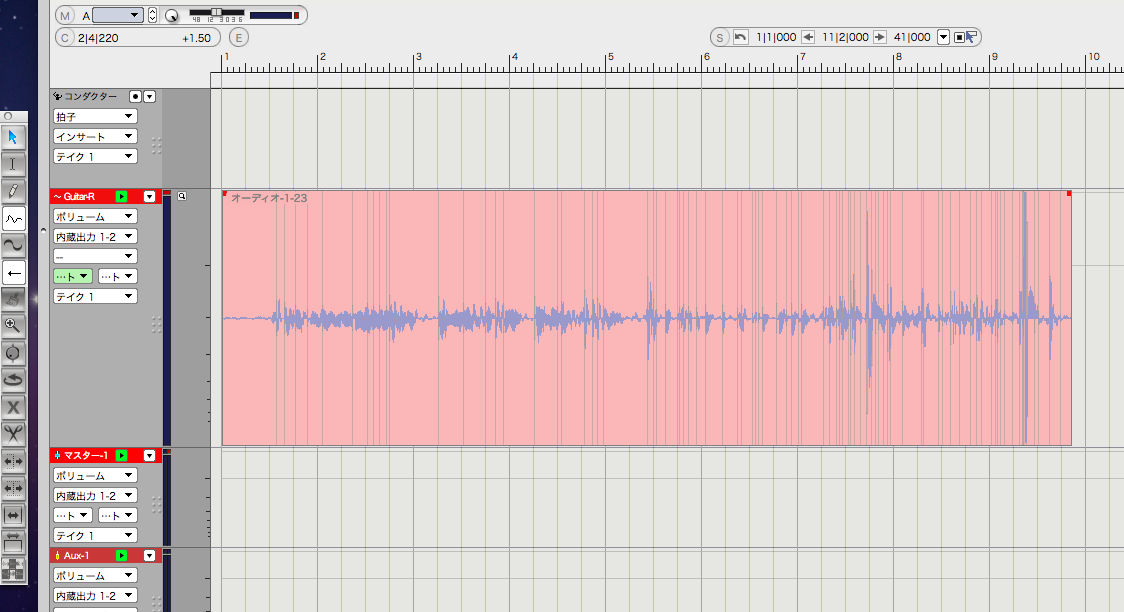Click the undo arrow in selection bar
Viewport: 1124px width, 612px height.
click(740, 37)
